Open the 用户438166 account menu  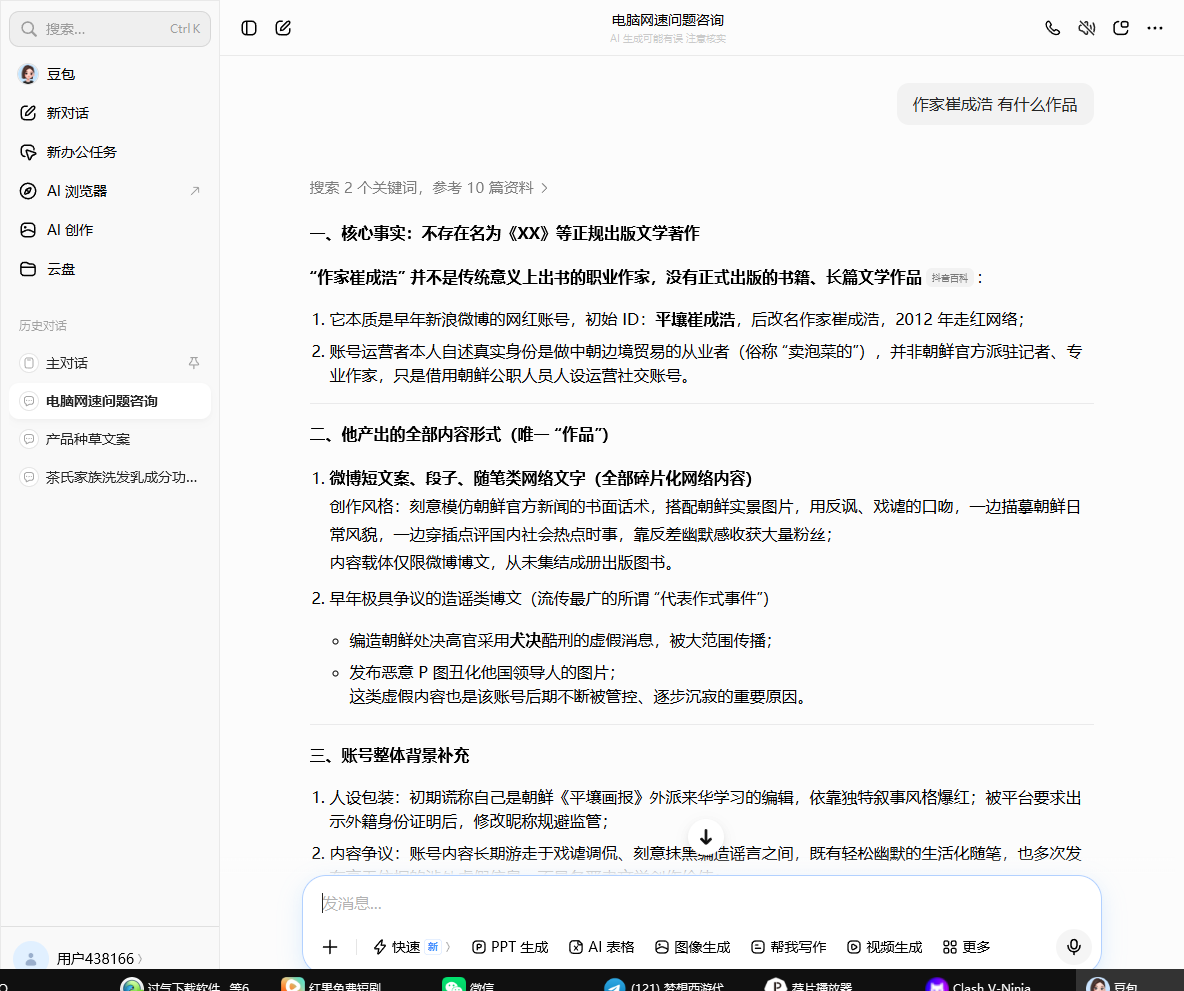click(x=99, y=959)
